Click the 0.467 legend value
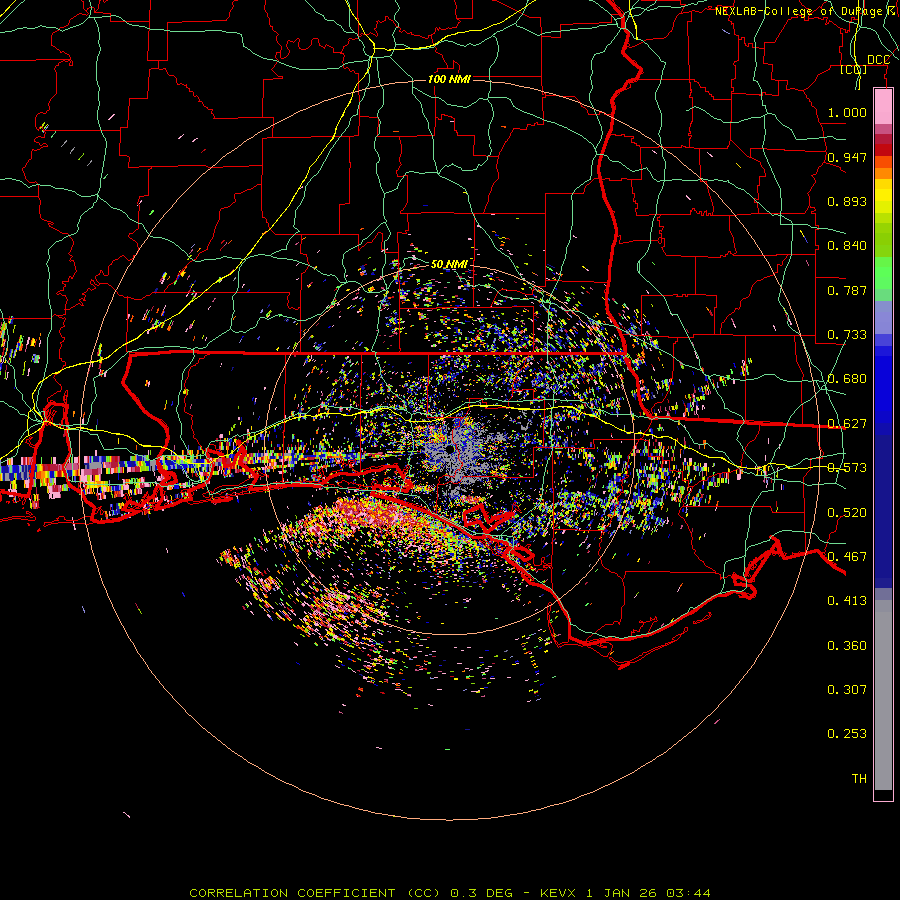The height and width of the screenshot is (900, 900). pos(847,557)
